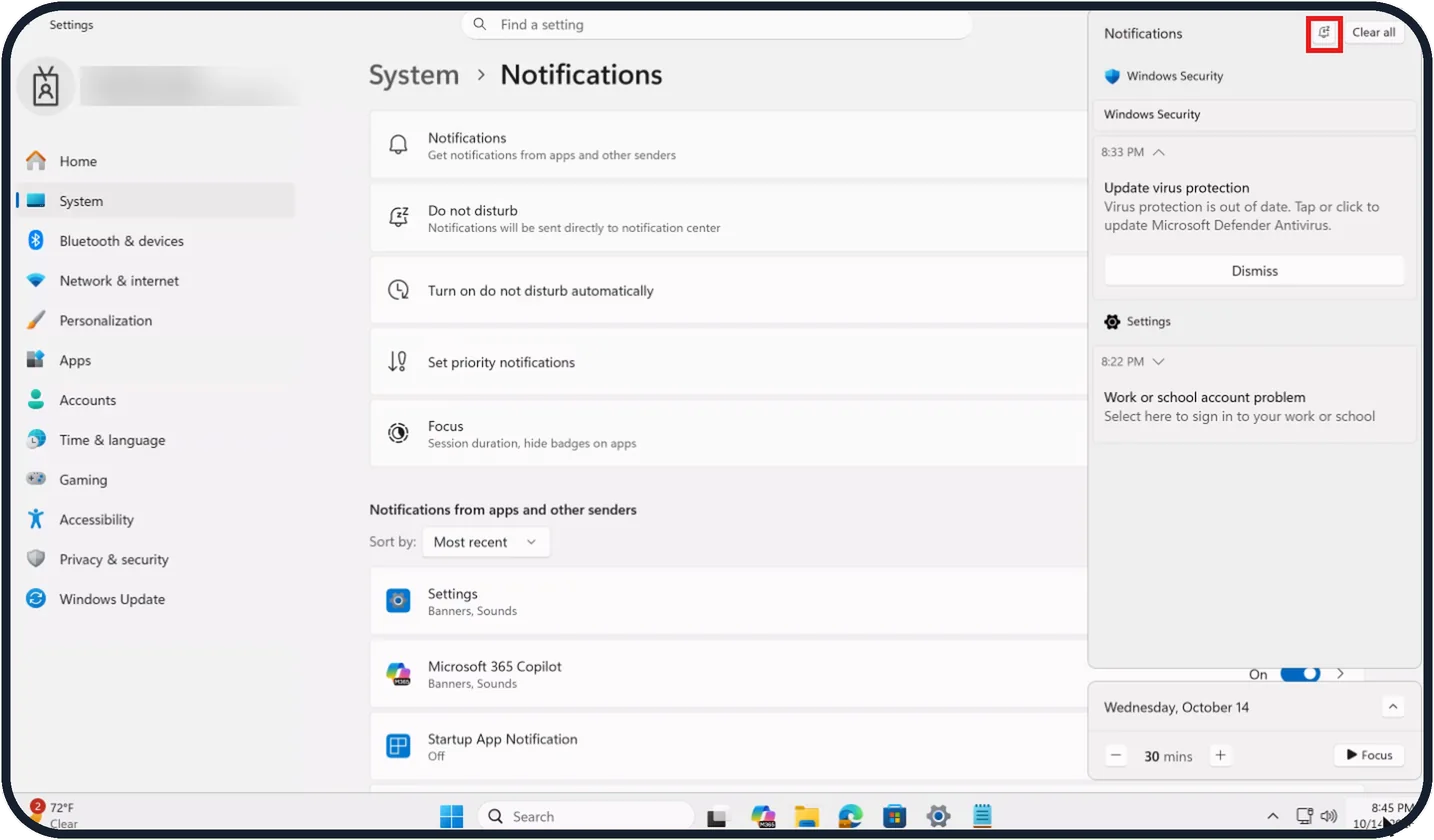This screenshot has width=1434, height=840.
Task: Navigate to Windows Update
Action: pos(156,599)
